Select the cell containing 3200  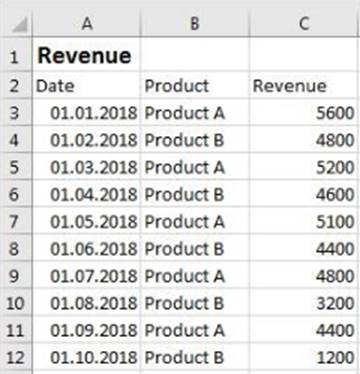303,303
